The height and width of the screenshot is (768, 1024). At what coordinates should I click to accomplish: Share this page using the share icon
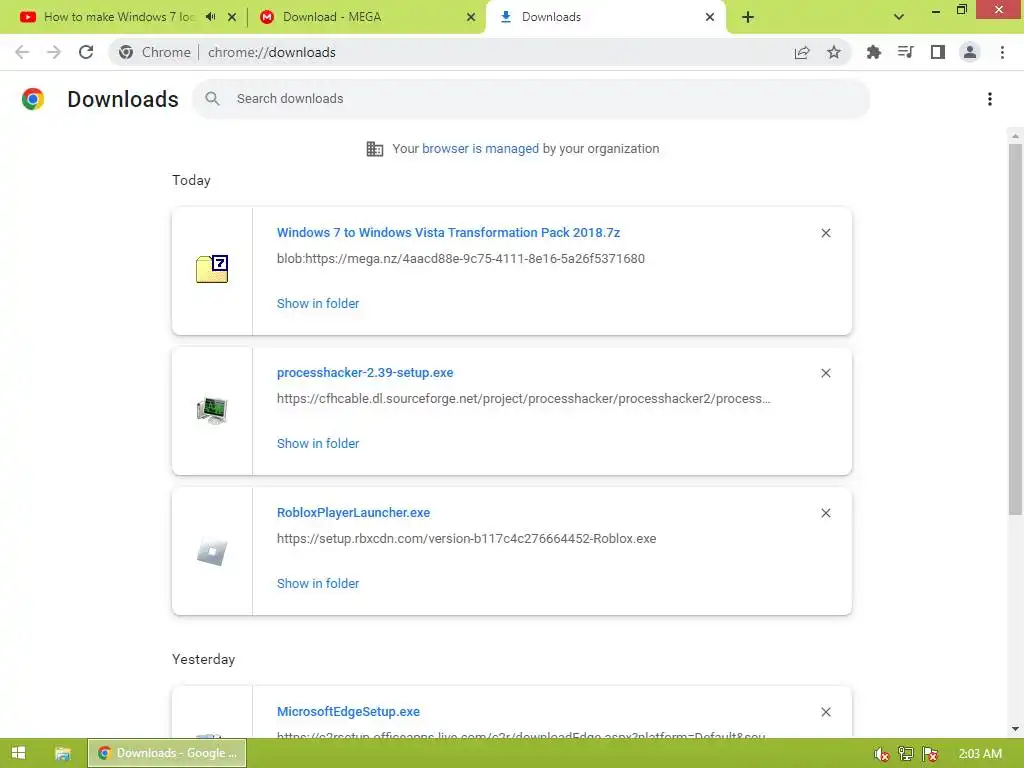tap(802, 52)
